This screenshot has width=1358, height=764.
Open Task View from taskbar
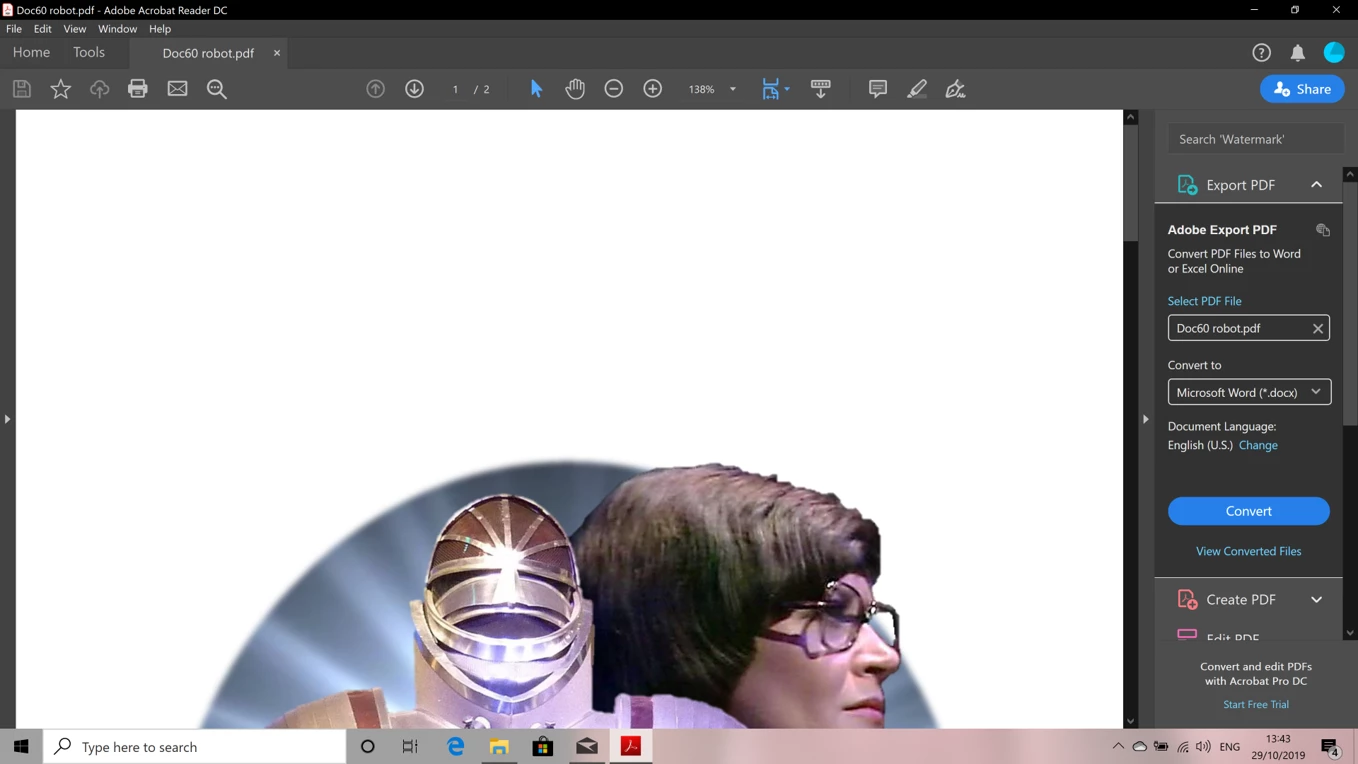(x=410, y=746)
